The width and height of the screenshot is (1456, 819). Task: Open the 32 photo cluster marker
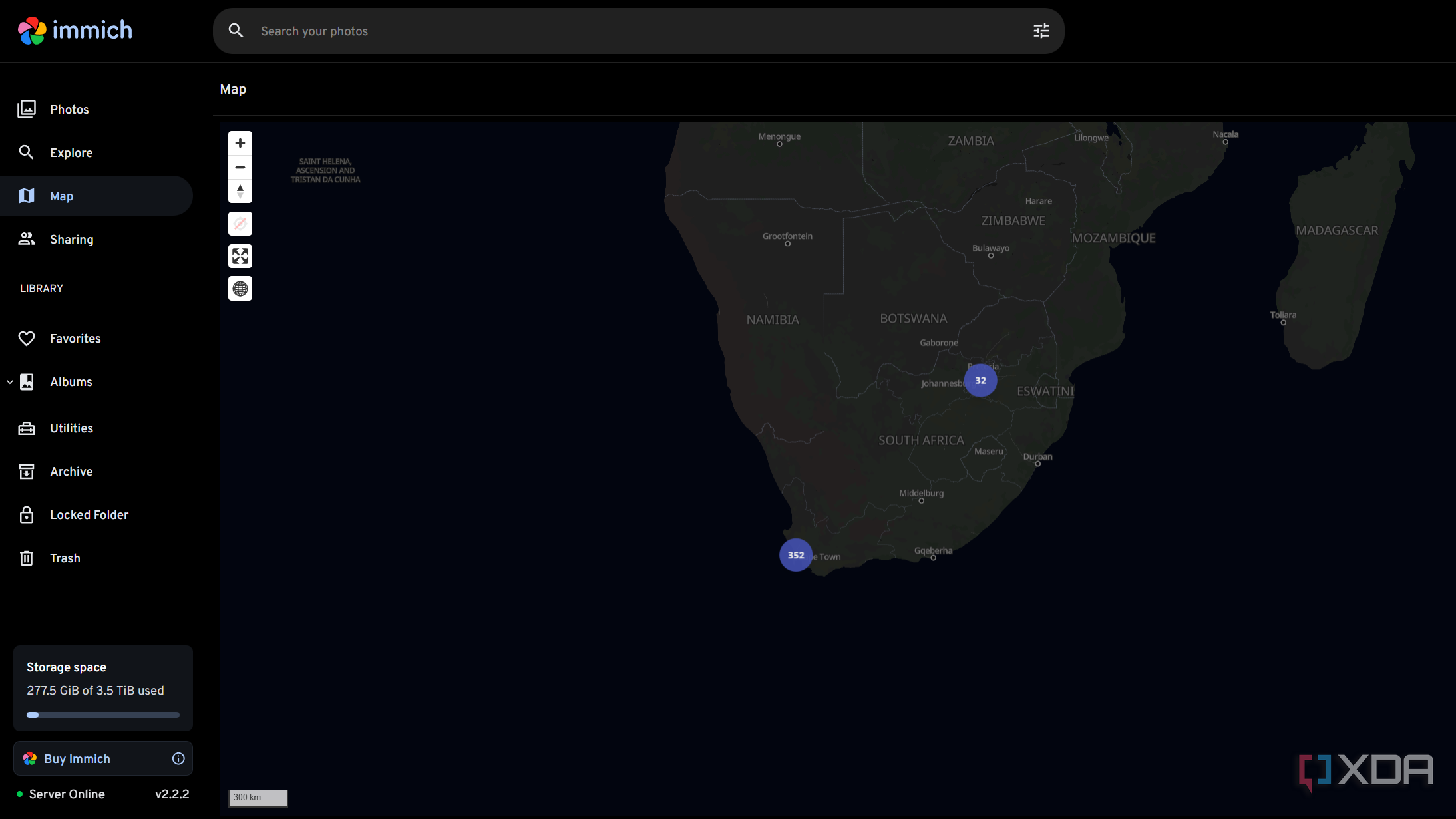coord(980,381)
